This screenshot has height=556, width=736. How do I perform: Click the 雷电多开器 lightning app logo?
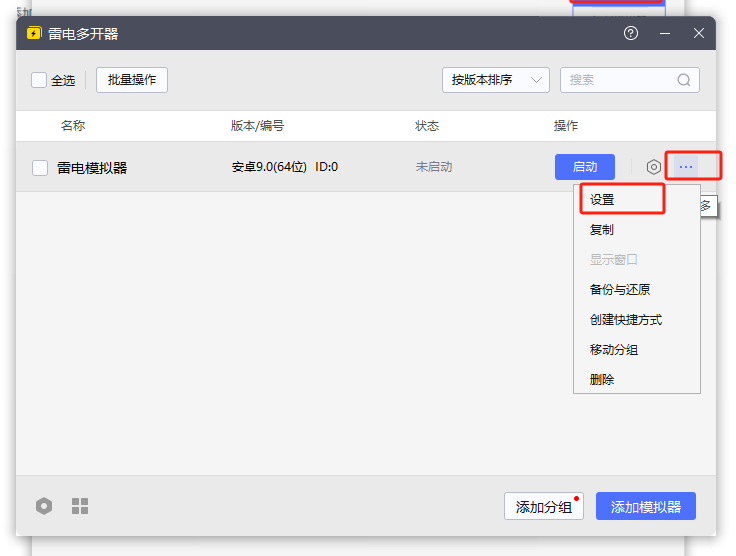(x=34, y=33)
